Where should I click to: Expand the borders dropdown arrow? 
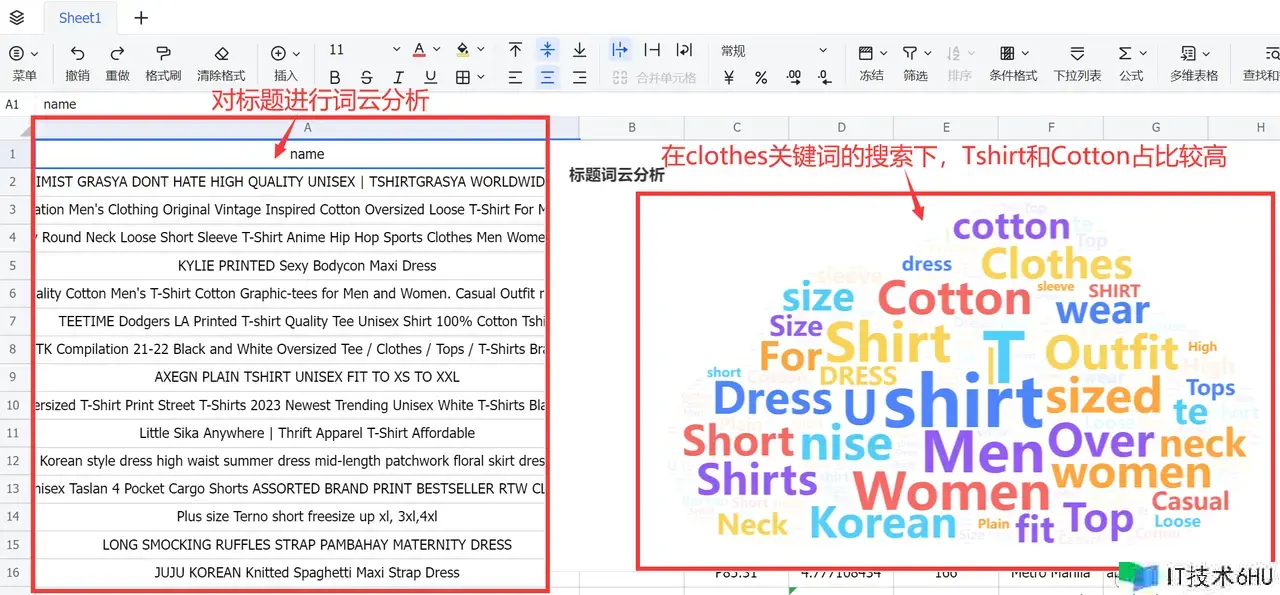click(x=481, y=77)
